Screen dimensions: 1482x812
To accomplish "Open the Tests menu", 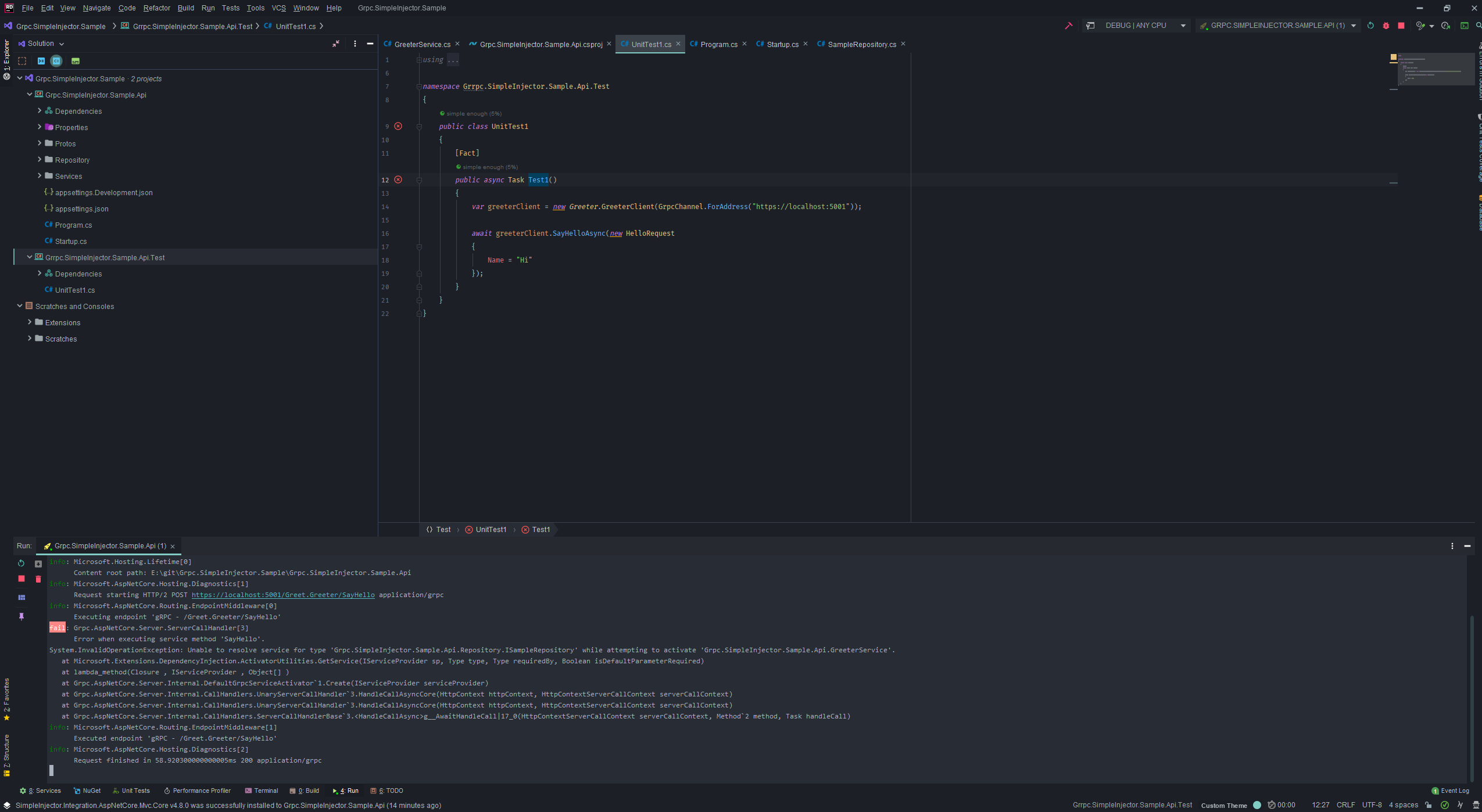I will click(x=230, y=8).
